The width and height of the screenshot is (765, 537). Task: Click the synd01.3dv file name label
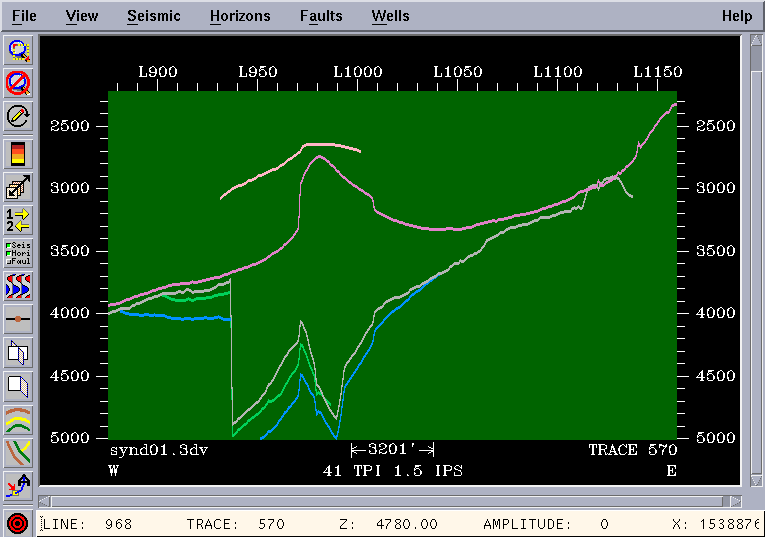coord(159,450)
